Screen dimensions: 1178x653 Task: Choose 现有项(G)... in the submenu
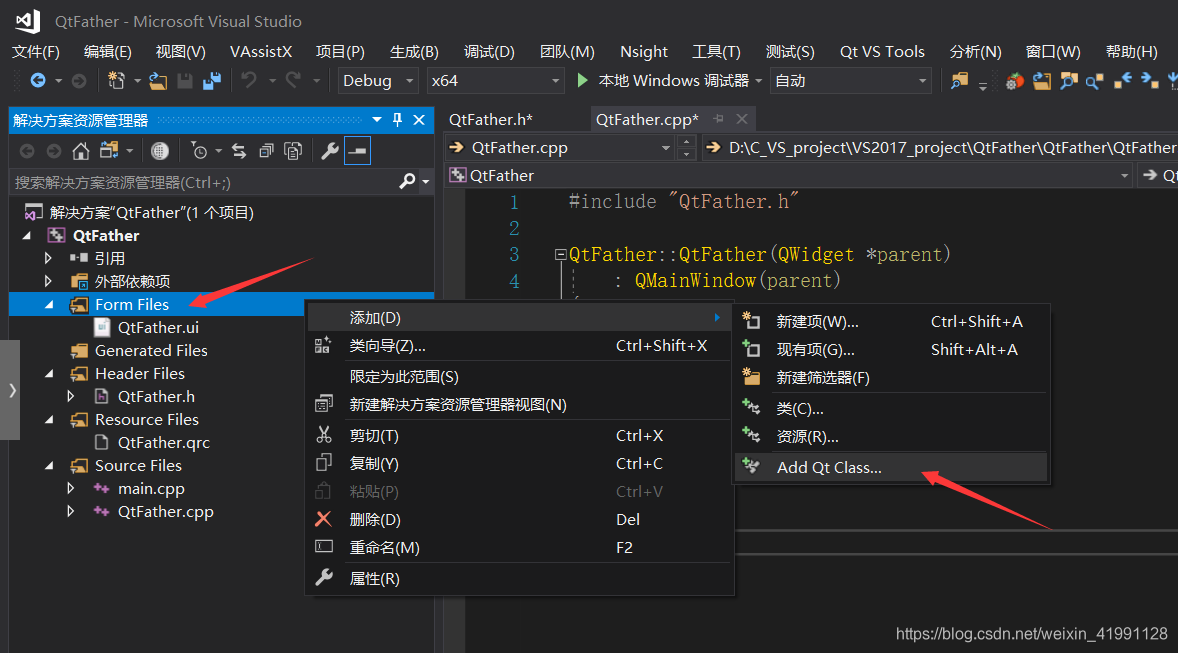pos(890,349)
